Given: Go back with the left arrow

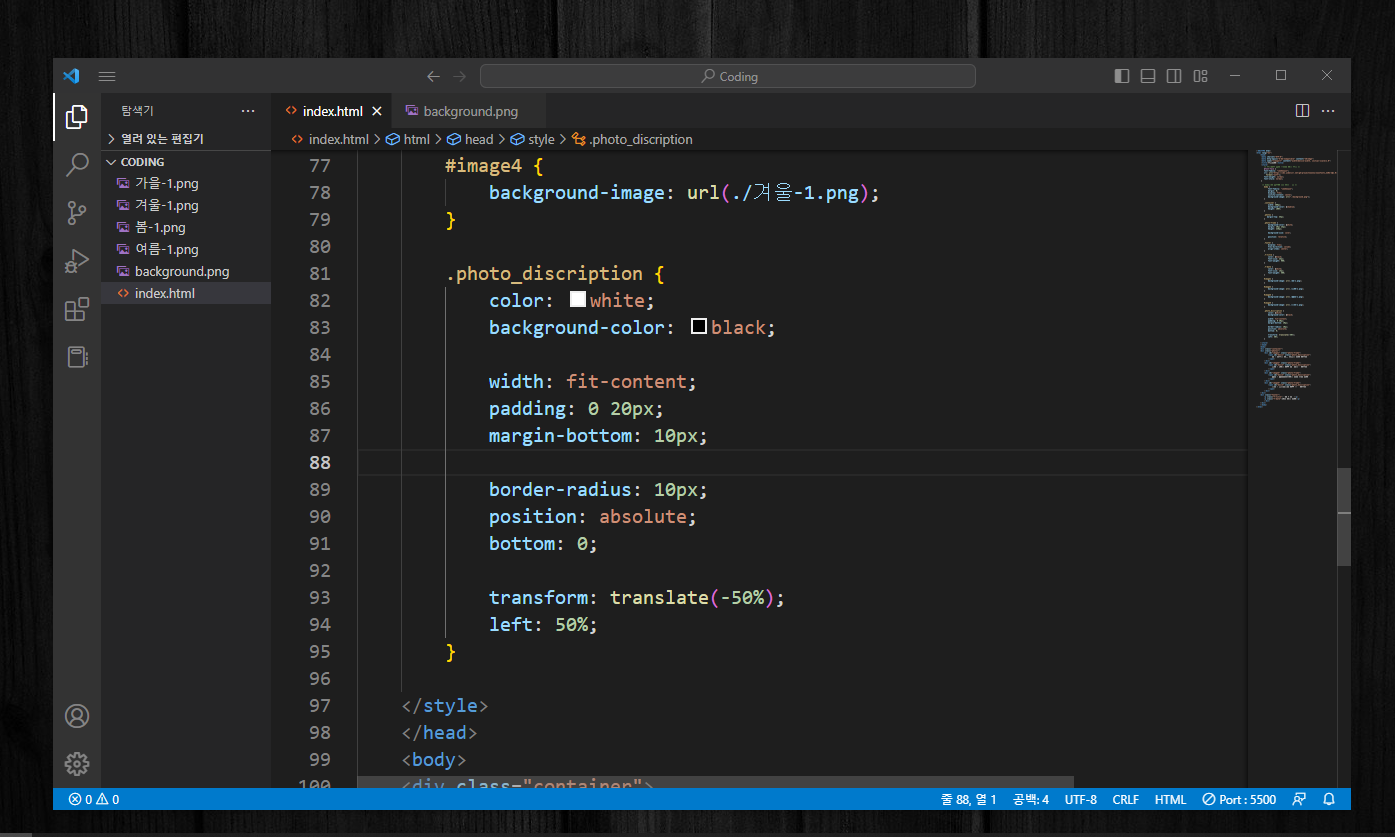Looking at the screenshot, I should (x=433, y=76).
